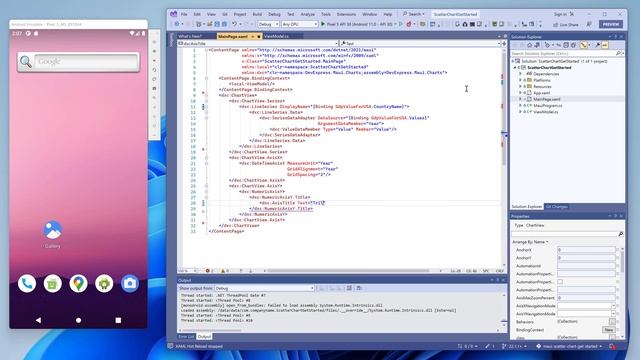Select App.xaml in Solution Explorer
This screenshot has width=640, height=360.
point(541,93)
